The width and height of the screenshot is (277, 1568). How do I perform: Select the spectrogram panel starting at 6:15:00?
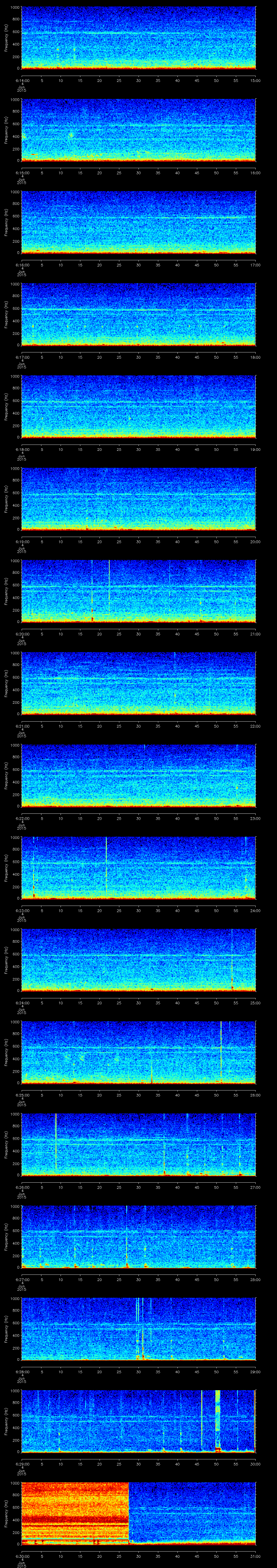[138, 130]
